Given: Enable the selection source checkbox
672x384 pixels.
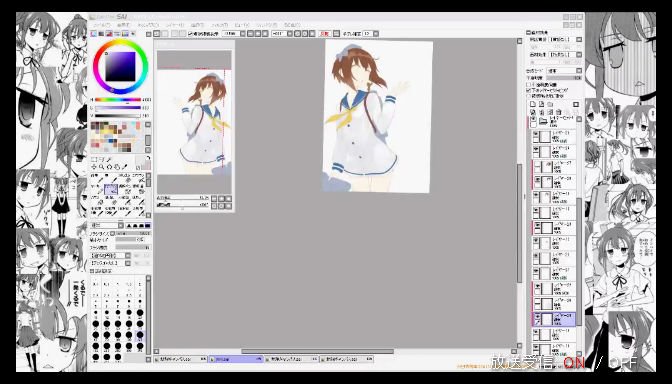Looking at the screenshot, I should (x=528, y=96).
